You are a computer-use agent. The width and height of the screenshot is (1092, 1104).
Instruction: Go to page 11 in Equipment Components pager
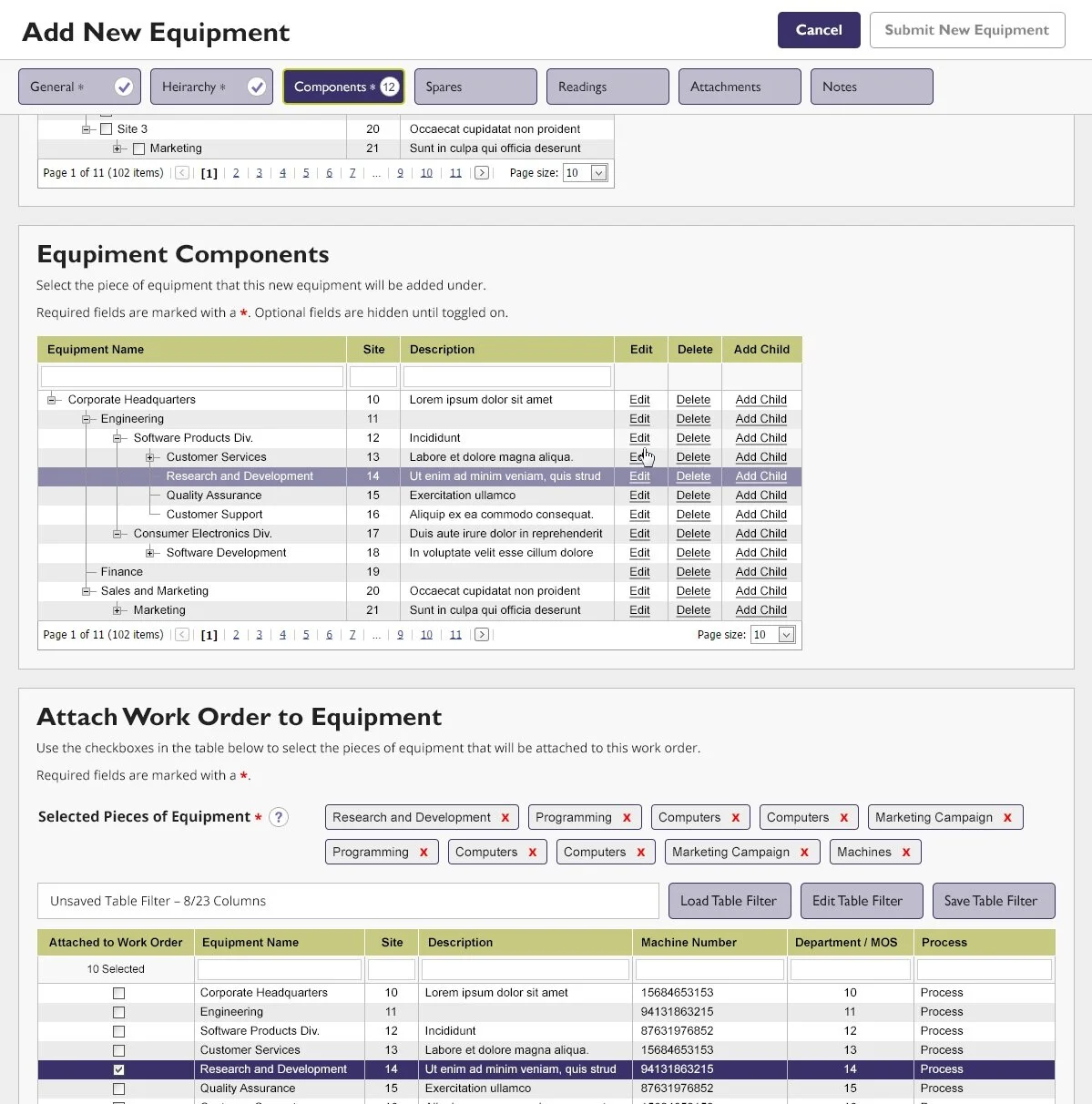(455, 635)
